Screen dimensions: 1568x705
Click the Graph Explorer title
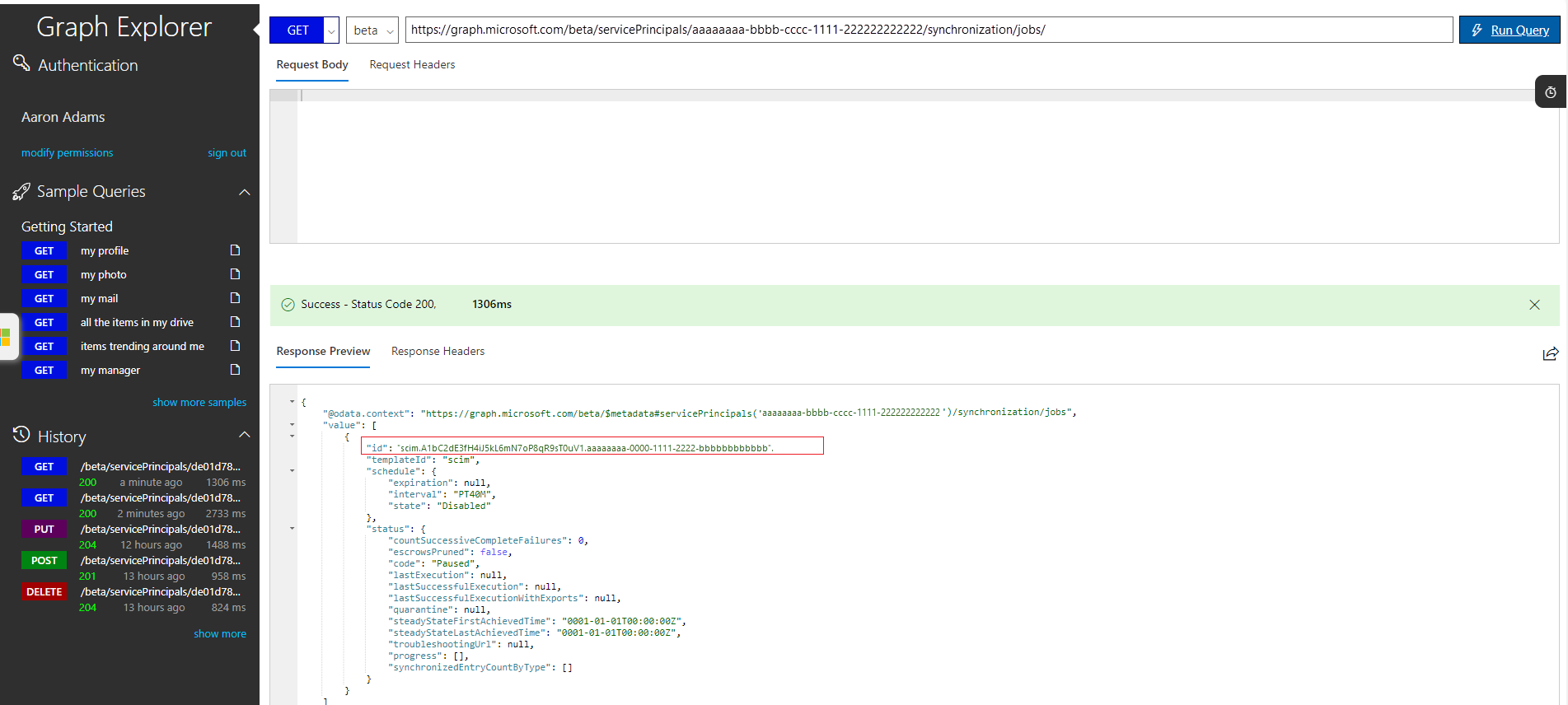[124, 27]
